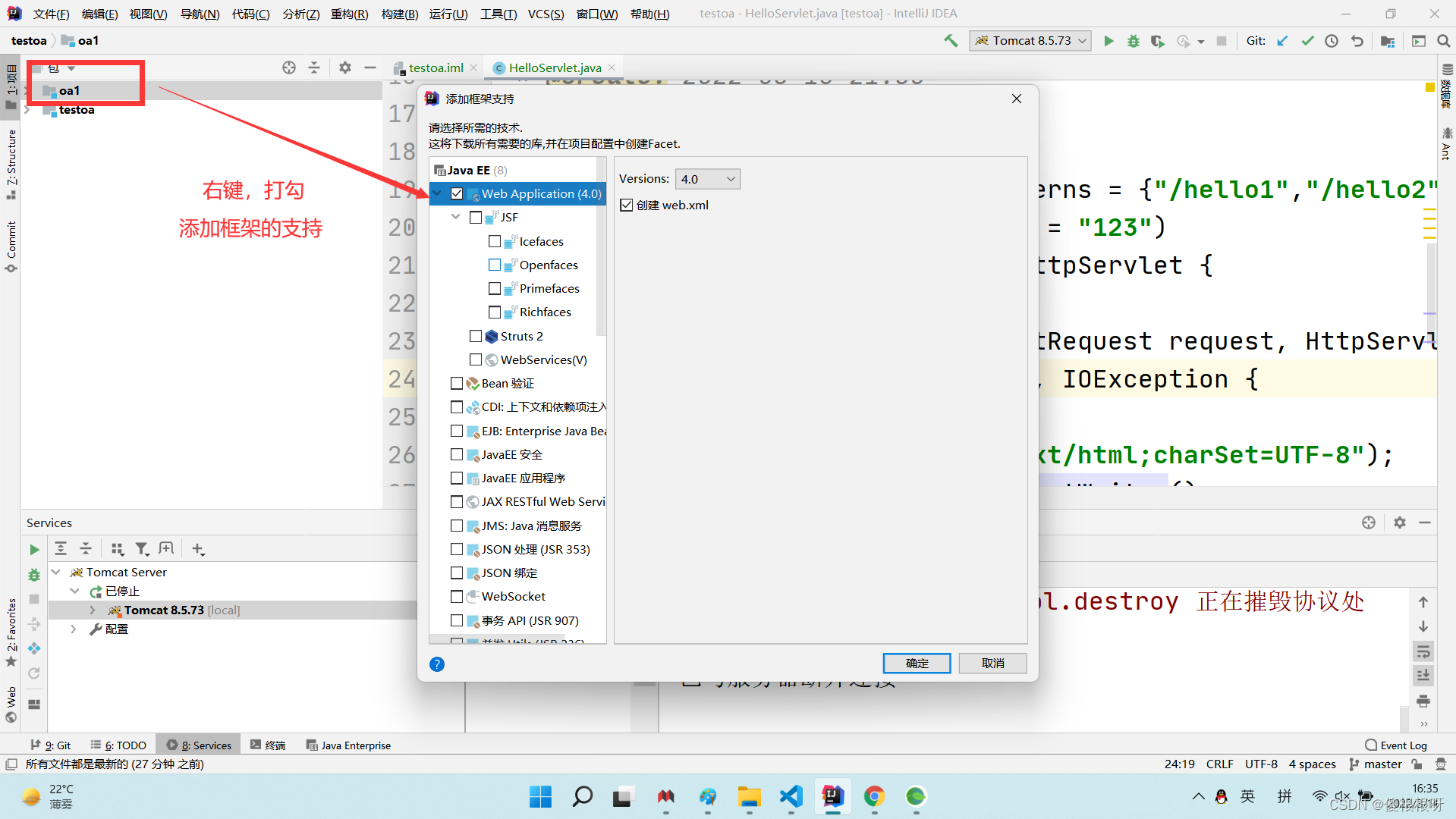Click the Git update project arrow
The width and height of the screenshot is (1456, 819).
pos(1282,41)
